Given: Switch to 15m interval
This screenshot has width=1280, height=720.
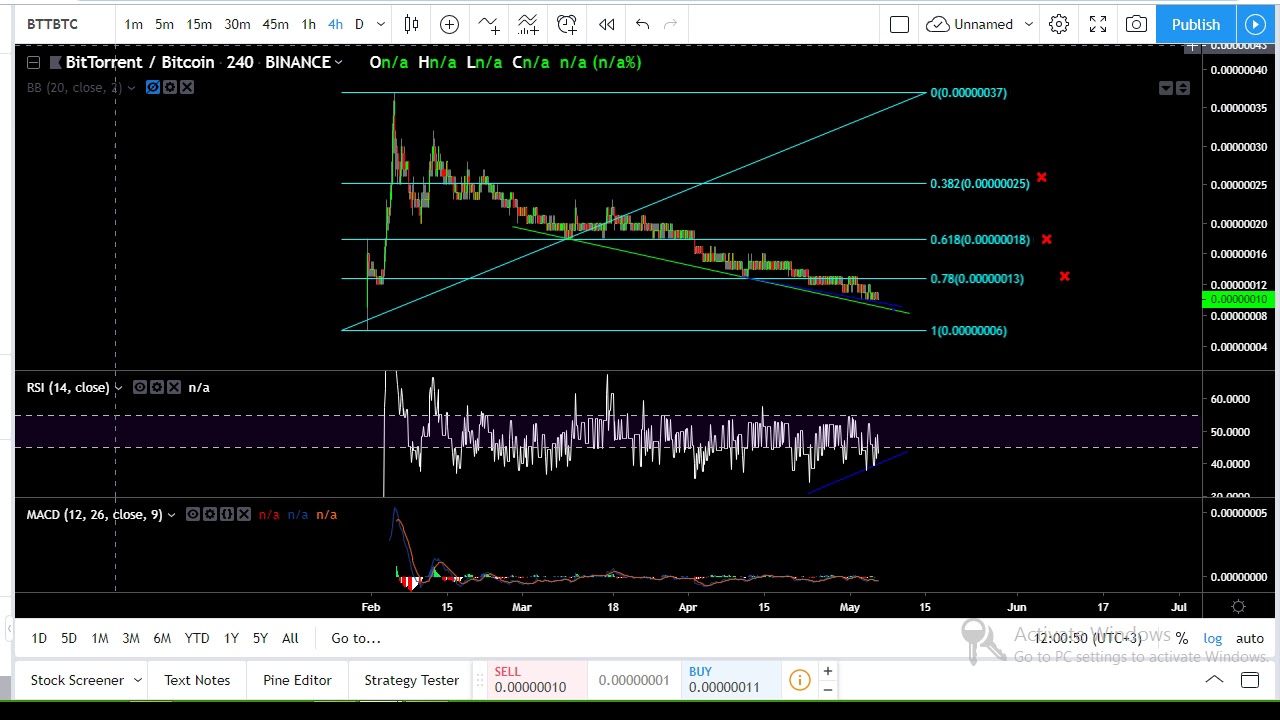Looking at the screenshot, I should [x=199, y=24].
